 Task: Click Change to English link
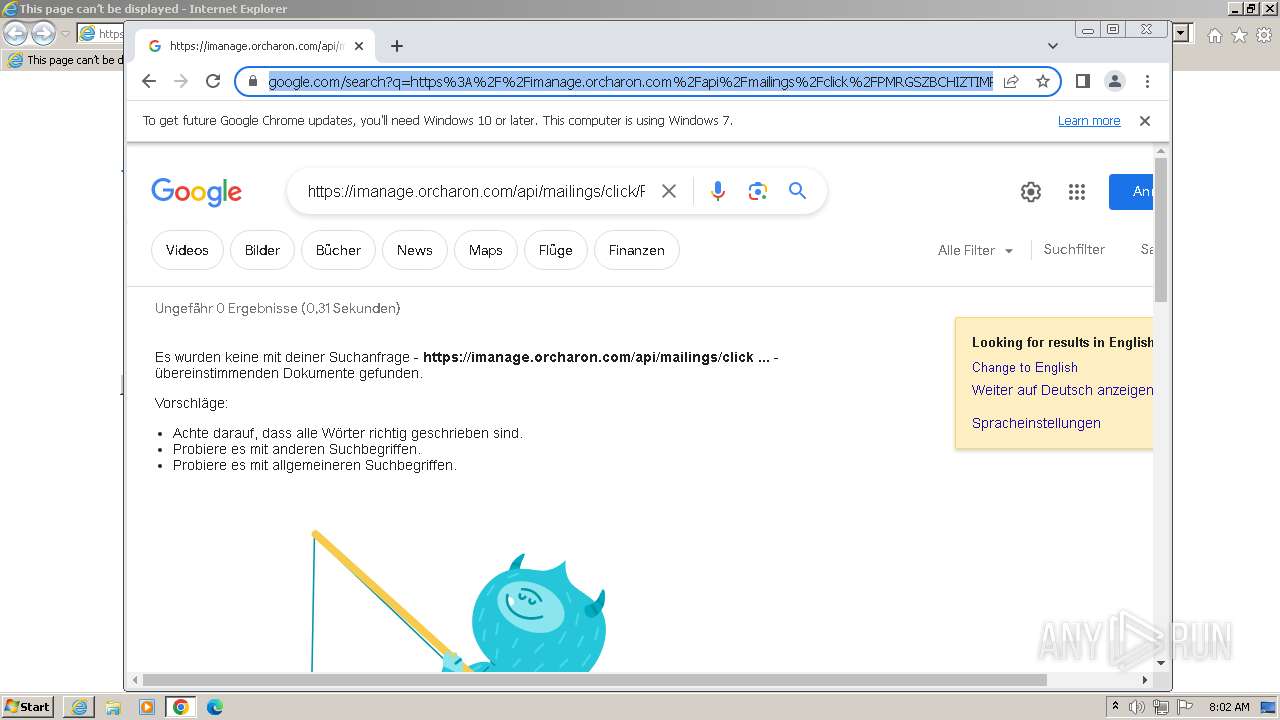tap(1025, 367)
